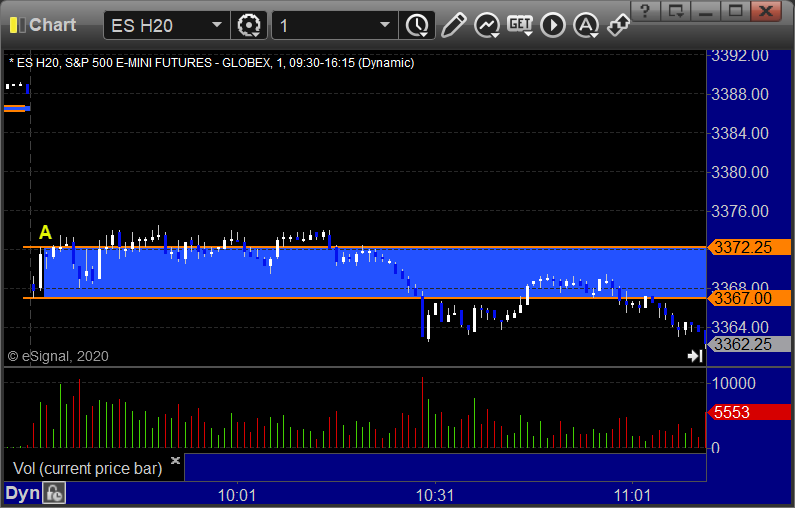Click the pop-out window button

676,11
